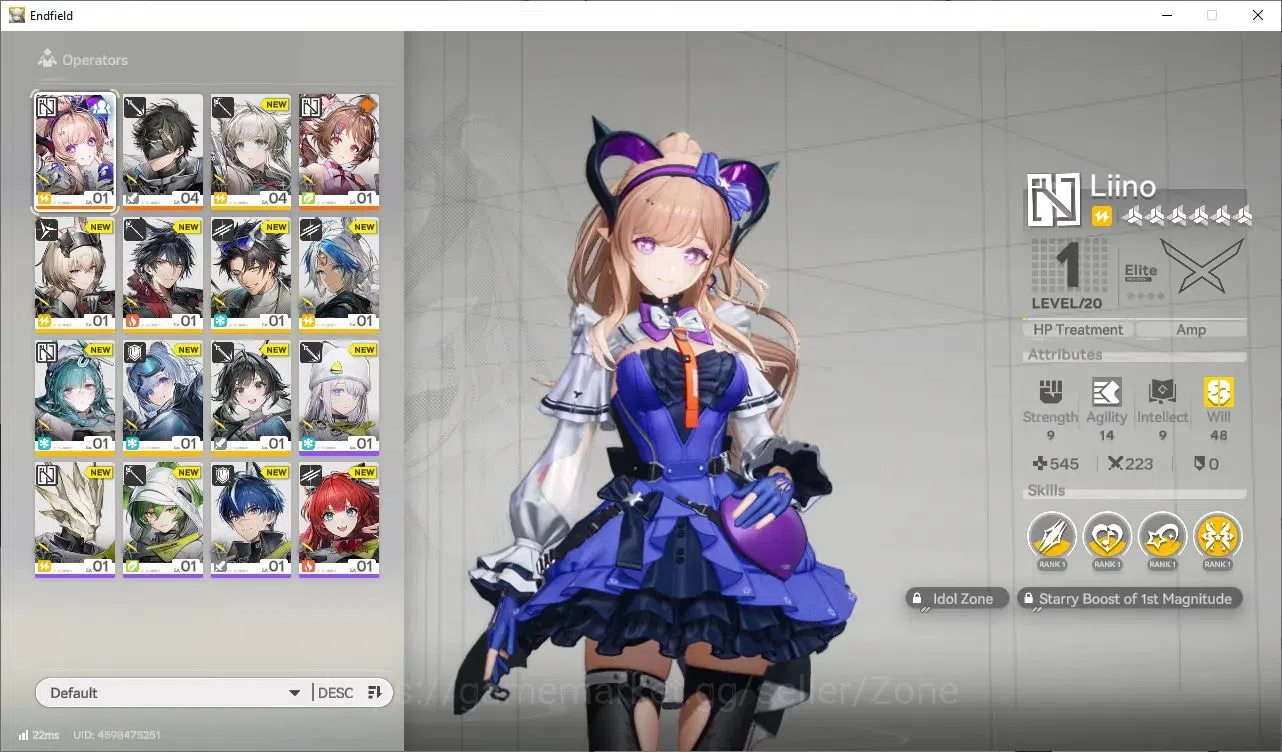The image size is (1282, 752).
Task: Select the black-haired masked operator card
Action: point(163,151)
